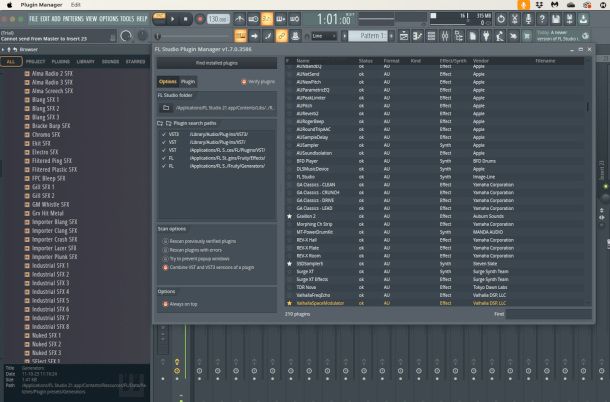Viewport: 610px width, 402px height.
Task: Open the PATTERNS menu
Action: (x=73, y=19)
